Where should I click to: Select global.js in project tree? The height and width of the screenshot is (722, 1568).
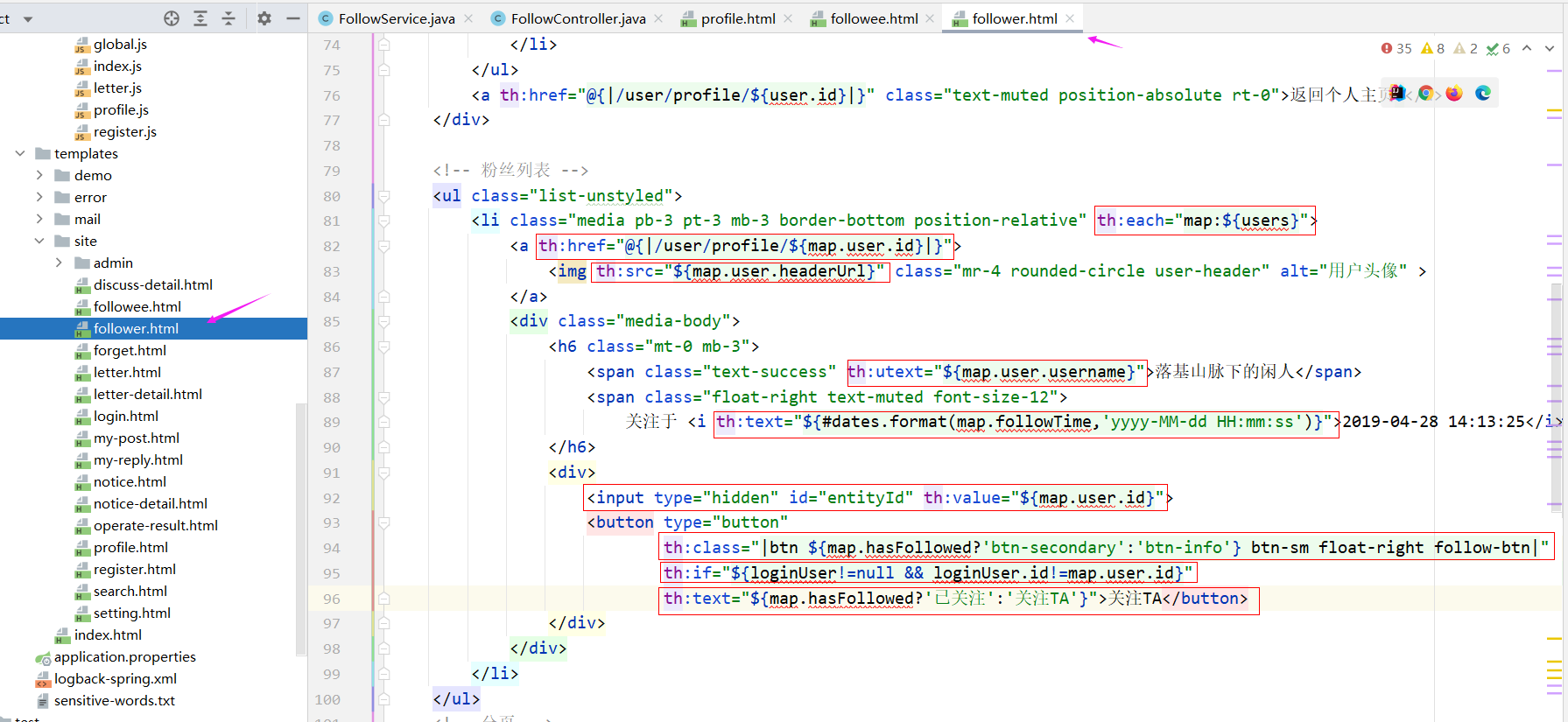click(x=120, y=44)
